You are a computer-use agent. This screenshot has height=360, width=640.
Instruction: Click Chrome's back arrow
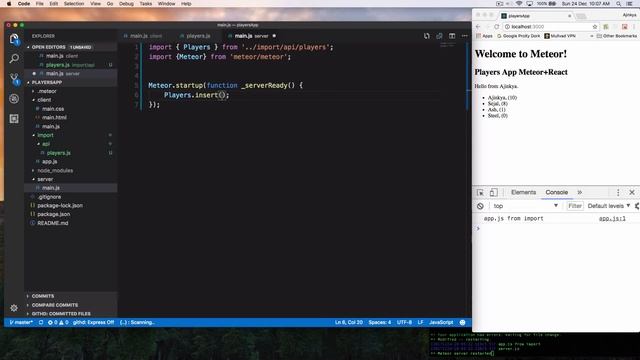pyautogui.click(x=478, y=27)
